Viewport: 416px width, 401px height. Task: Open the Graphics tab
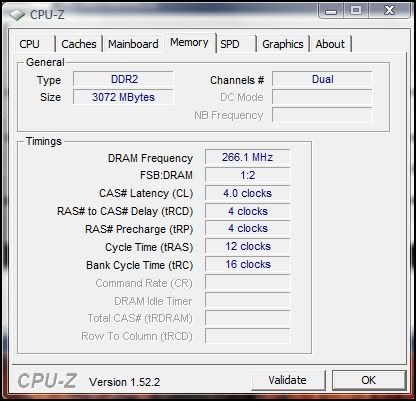(x=283, y=44)
